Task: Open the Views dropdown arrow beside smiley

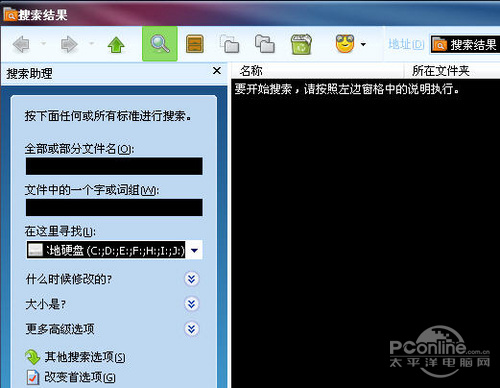Action: [x=363, y=44]
